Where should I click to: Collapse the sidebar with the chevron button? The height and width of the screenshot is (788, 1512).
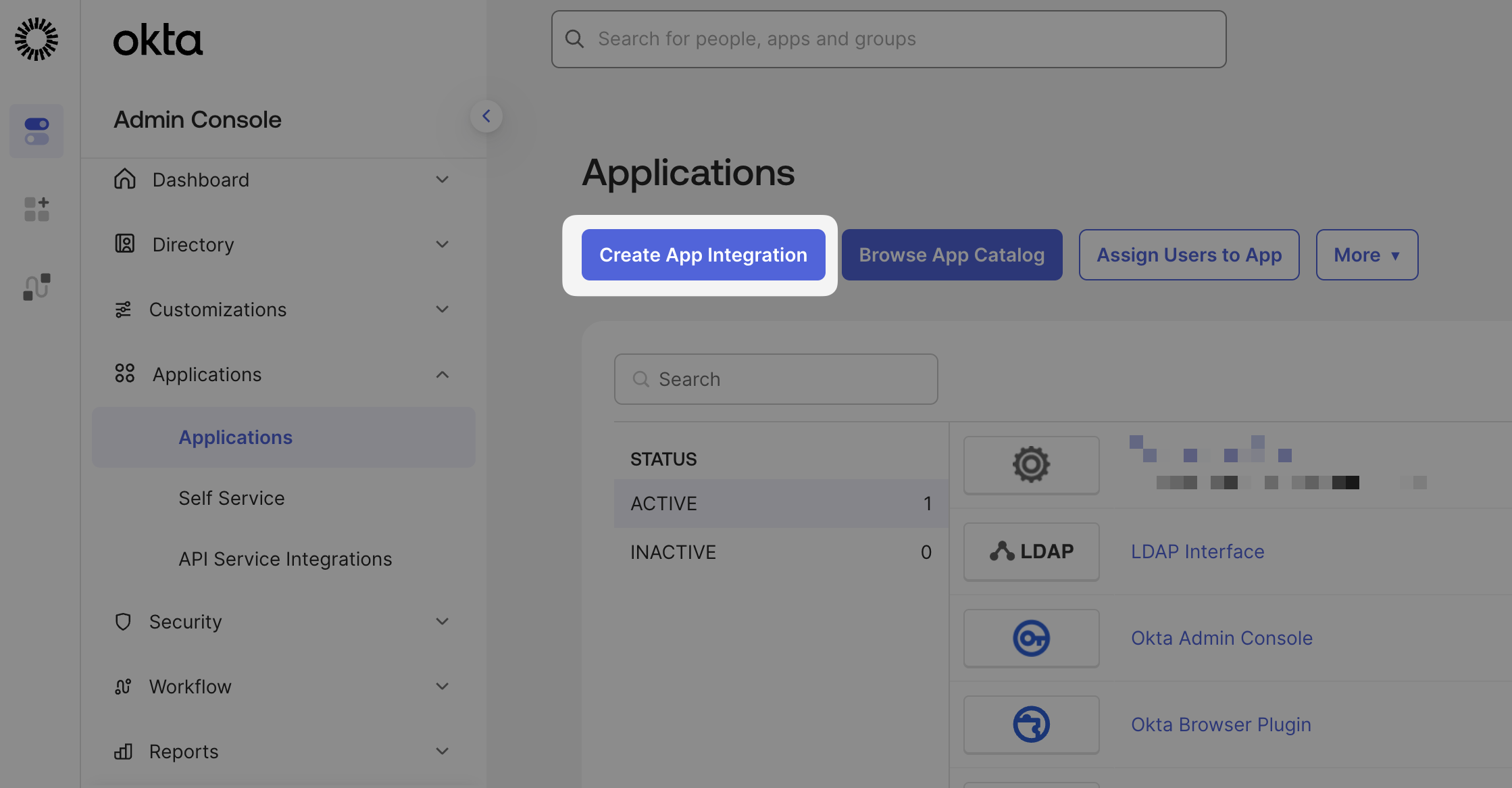[x=487, y=116]
